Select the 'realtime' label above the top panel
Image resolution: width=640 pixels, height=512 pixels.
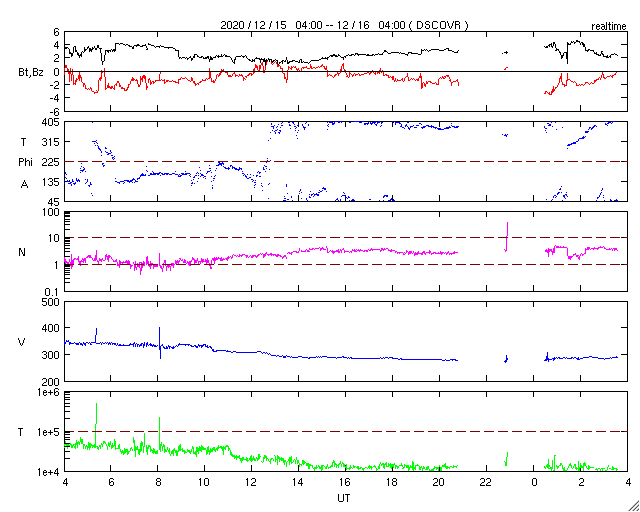608,27
